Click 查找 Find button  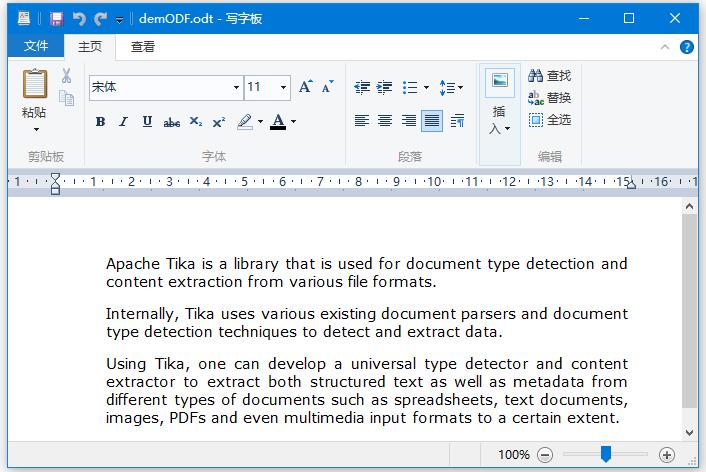[550, 76]
